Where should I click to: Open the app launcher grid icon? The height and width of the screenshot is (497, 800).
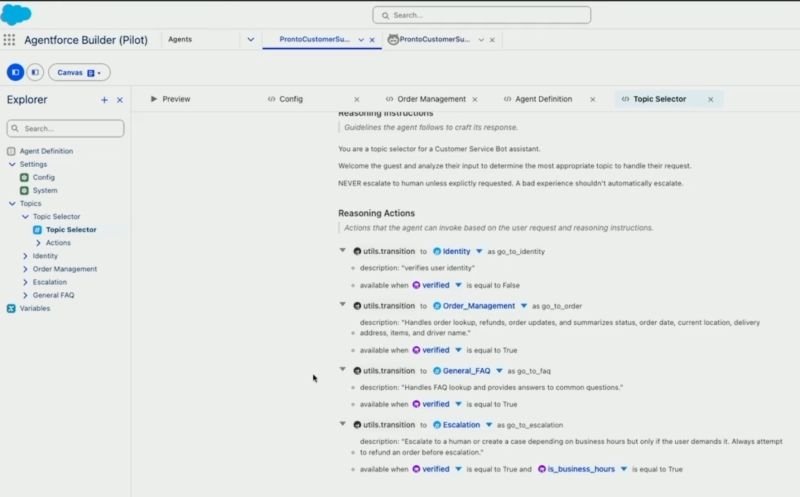pyautogui.click(x=9, y=40)
